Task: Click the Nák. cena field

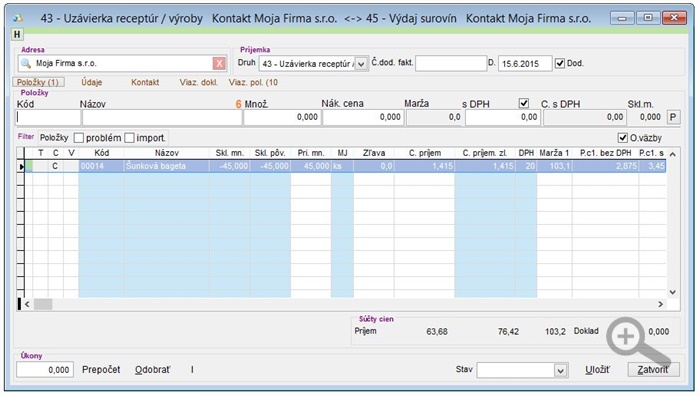Action: tap(363, 117)
